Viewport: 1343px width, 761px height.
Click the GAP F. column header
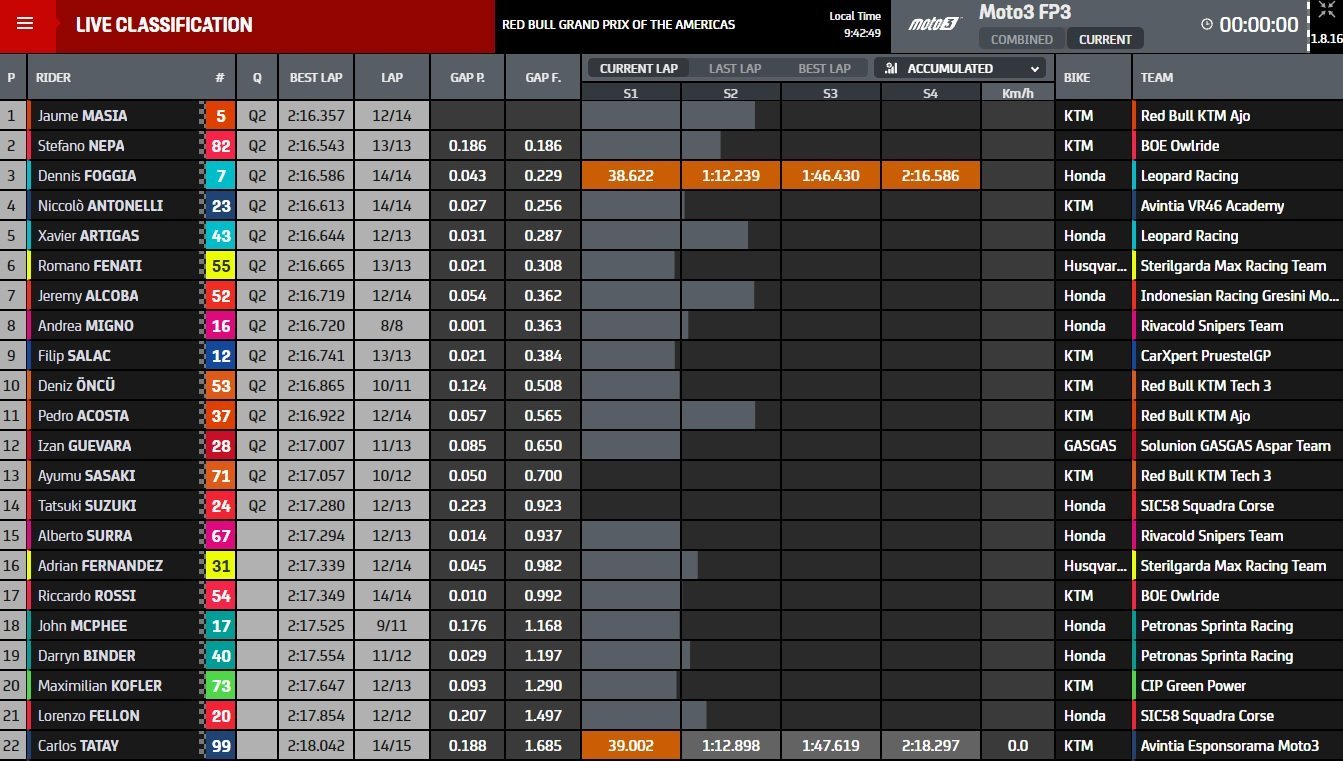tap(543, 77)
